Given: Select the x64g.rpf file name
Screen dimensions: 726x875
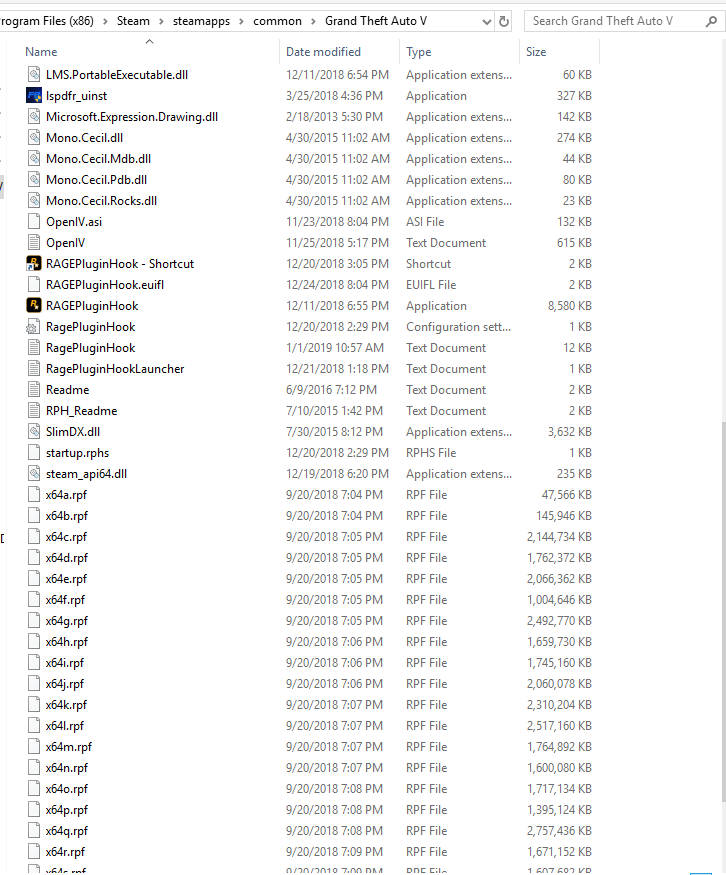Looking at the screenshot, I should pos(66,621).
